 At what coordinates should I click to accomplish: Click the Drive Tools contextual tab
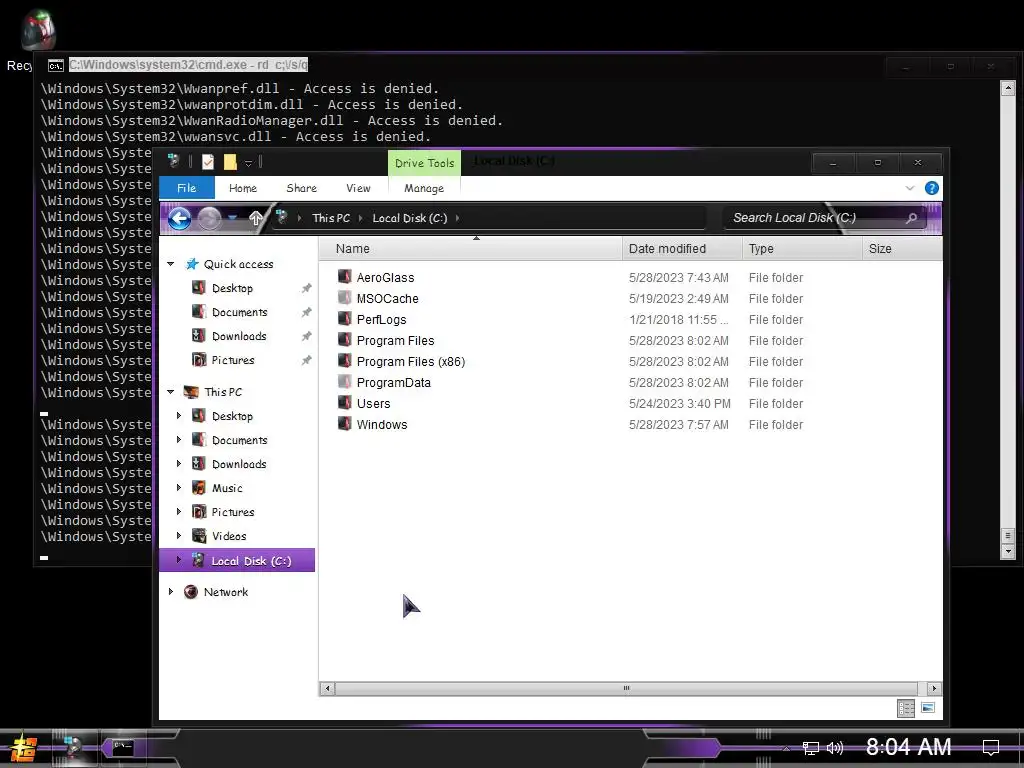[x=424, y=163]
